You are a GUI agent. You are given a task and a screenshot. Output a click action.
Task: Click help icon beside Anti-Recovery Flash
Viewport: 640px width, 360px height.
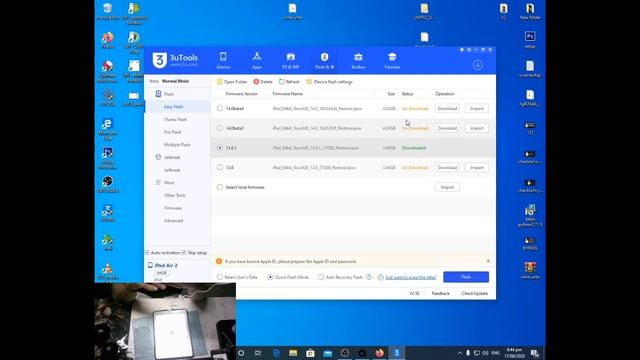[369, 277]
